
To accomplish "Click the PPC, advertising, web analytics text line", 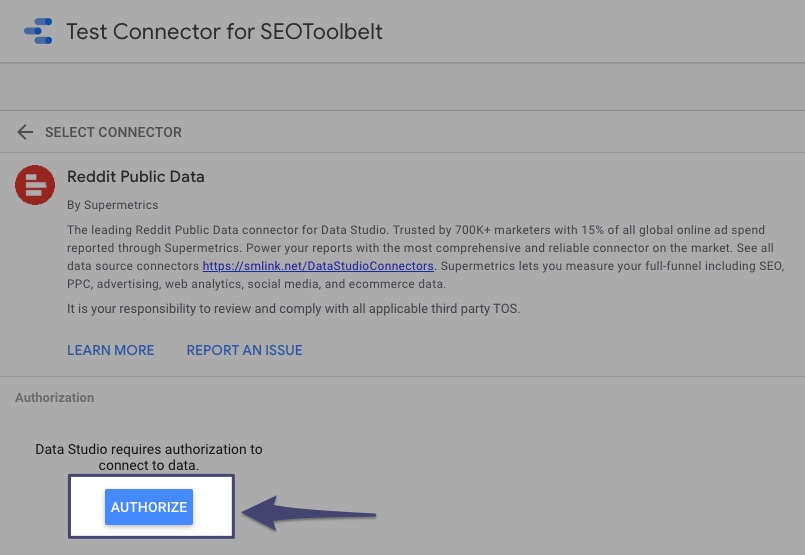I will click(x=257, y=284).
